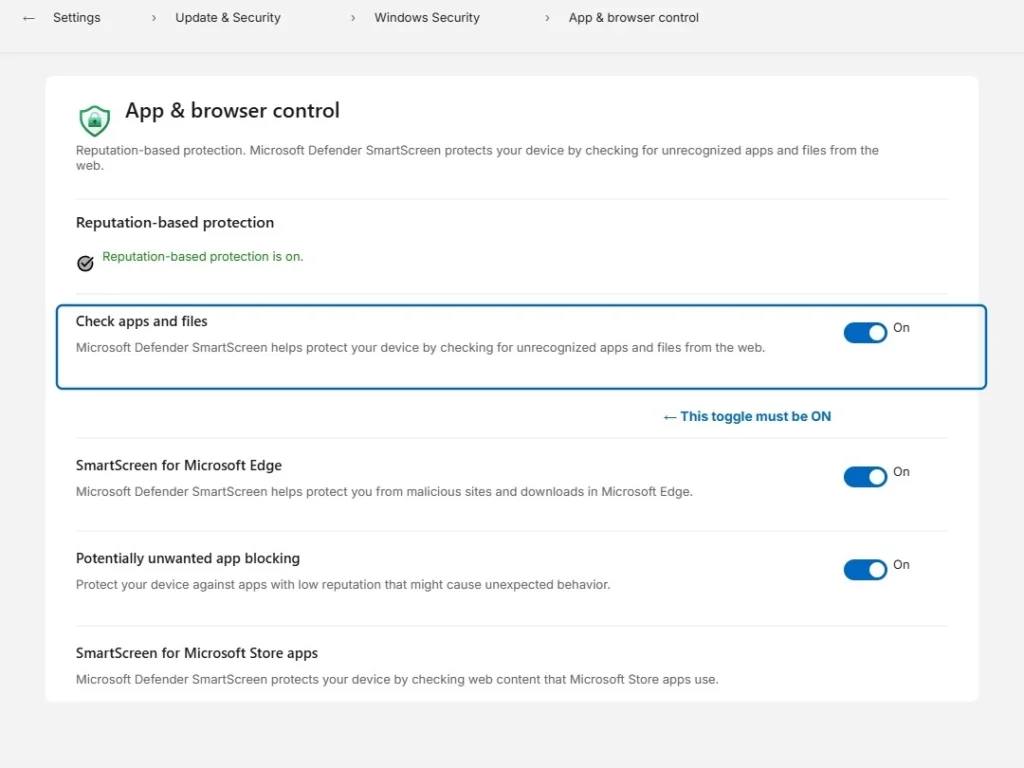Viewport: 1024px width, 768px height.
Task: Click the back arrow next to Settings
Action: coord(29,18)
